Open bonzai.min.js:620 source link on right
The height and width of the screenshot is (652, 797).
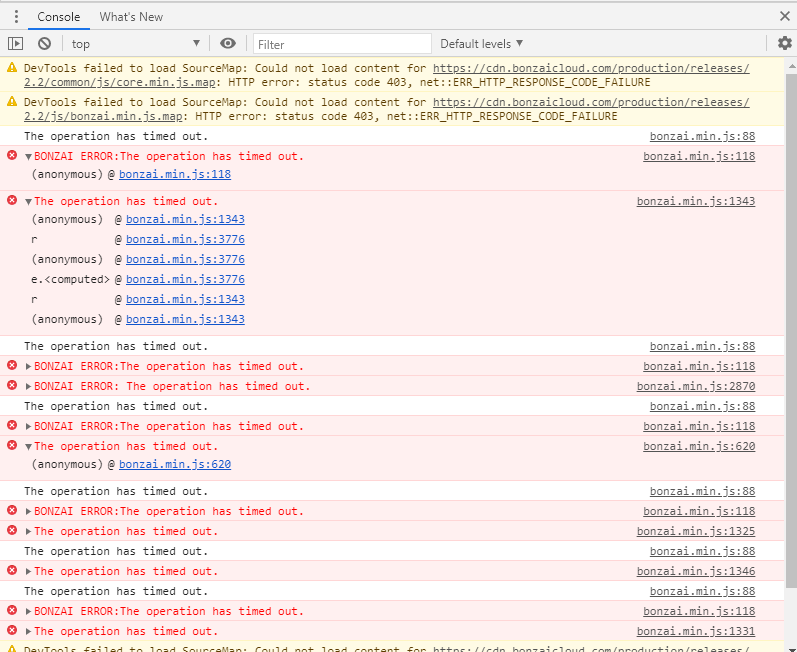699,446
